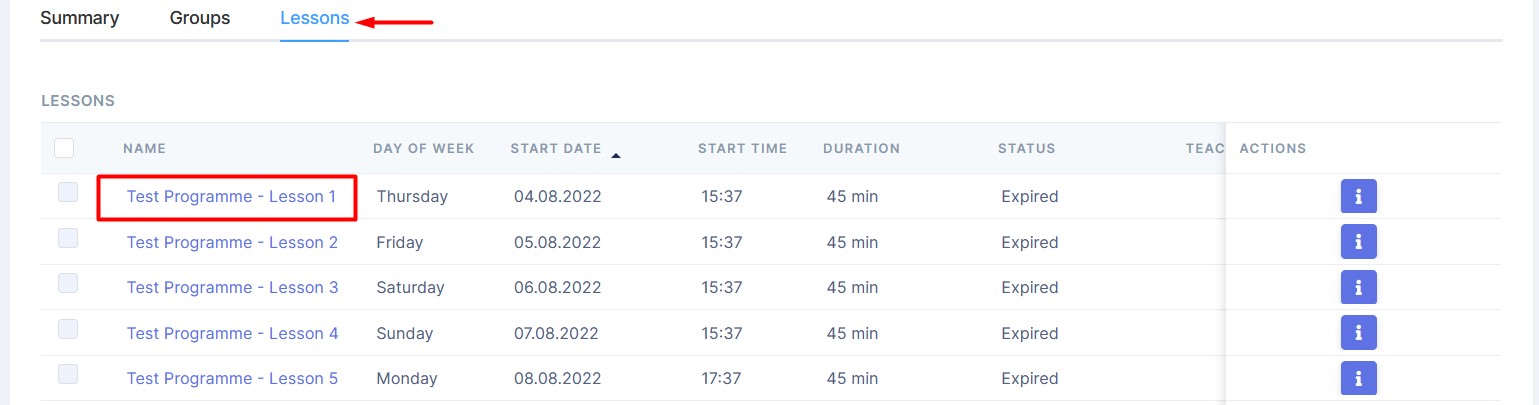
Task: Select the Lesson 1 row checkbox
Action: pos(68,193)
